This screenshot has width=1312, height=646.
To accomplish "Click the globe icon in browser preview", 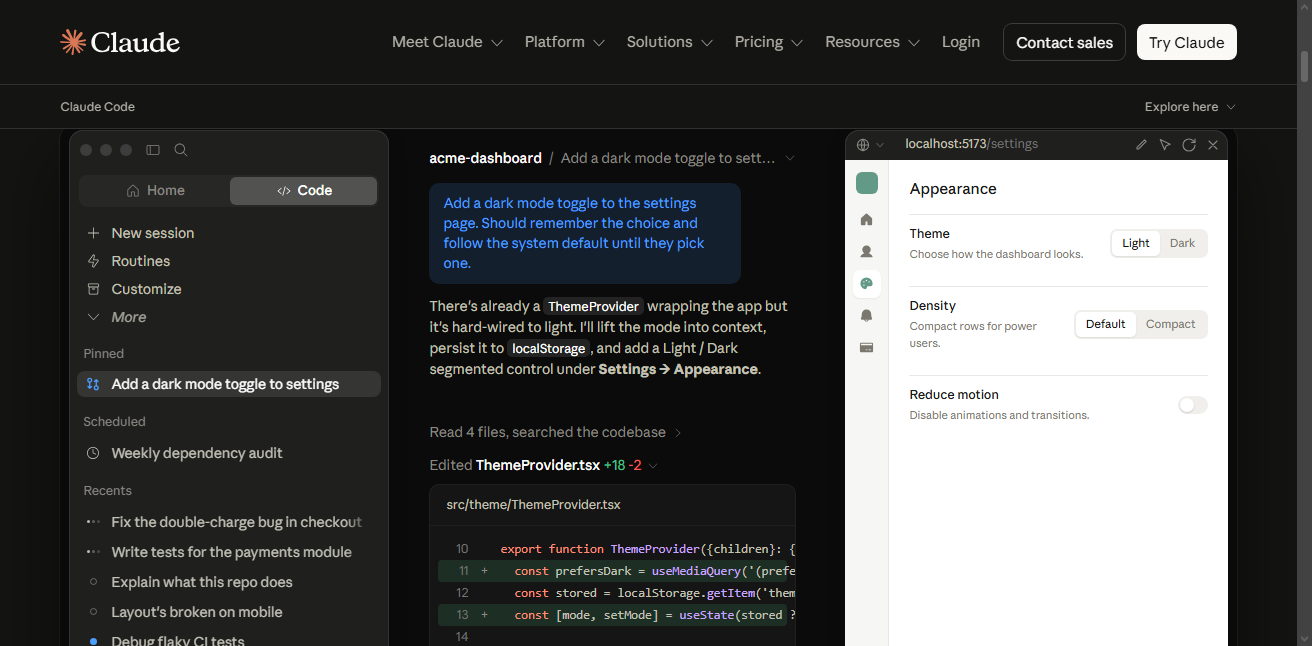I will point(863,145).
